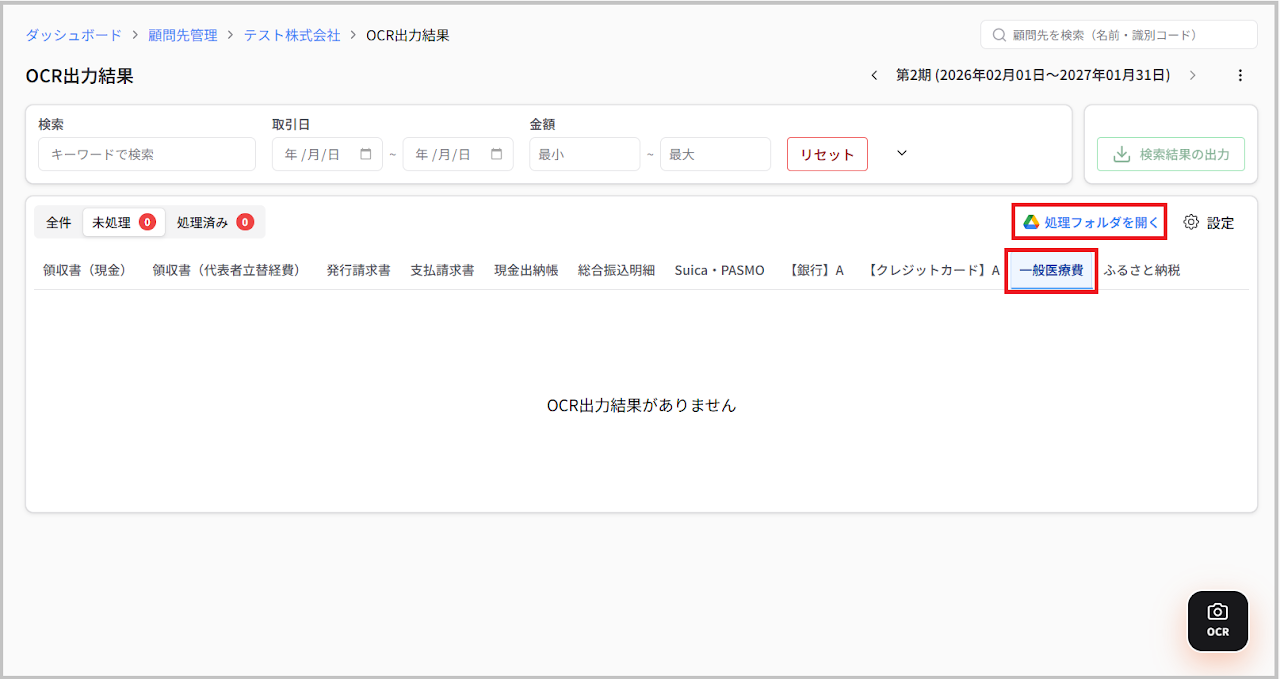Click the 第2期 fiscal period text

pos(1033,75)
